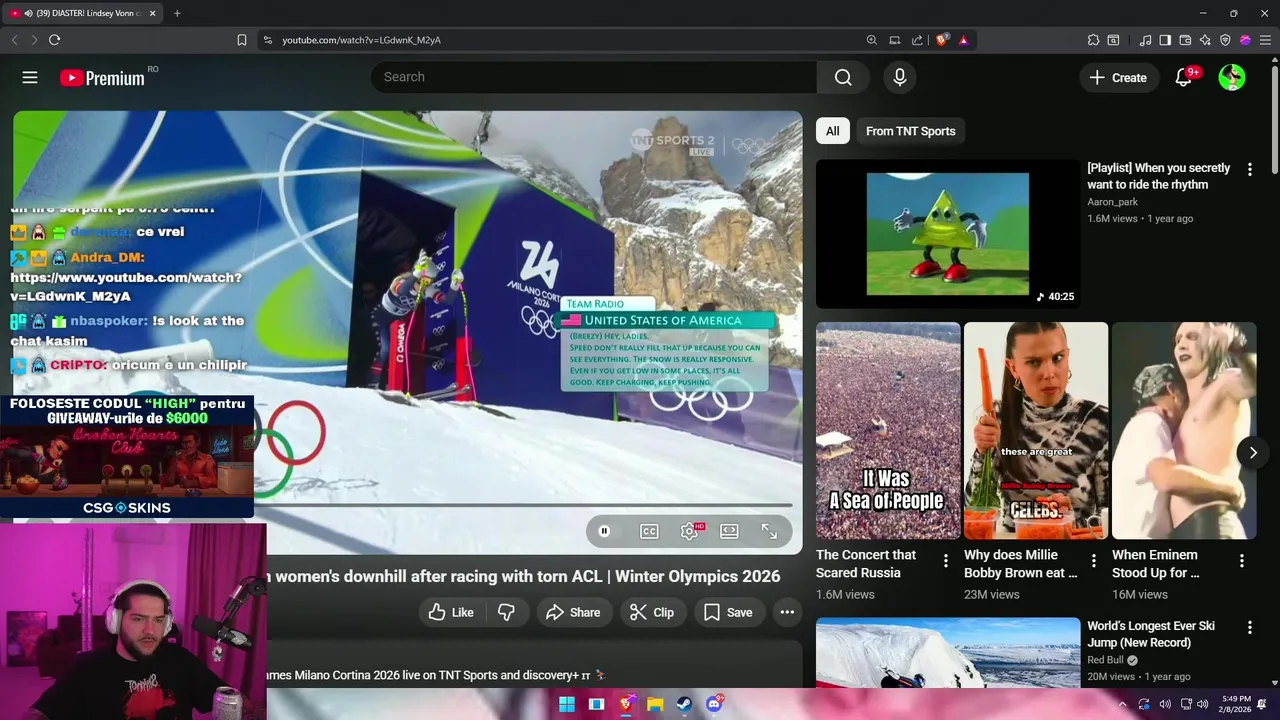
Task: Open the browser main hamburger menu
Action: point(1265,40)
